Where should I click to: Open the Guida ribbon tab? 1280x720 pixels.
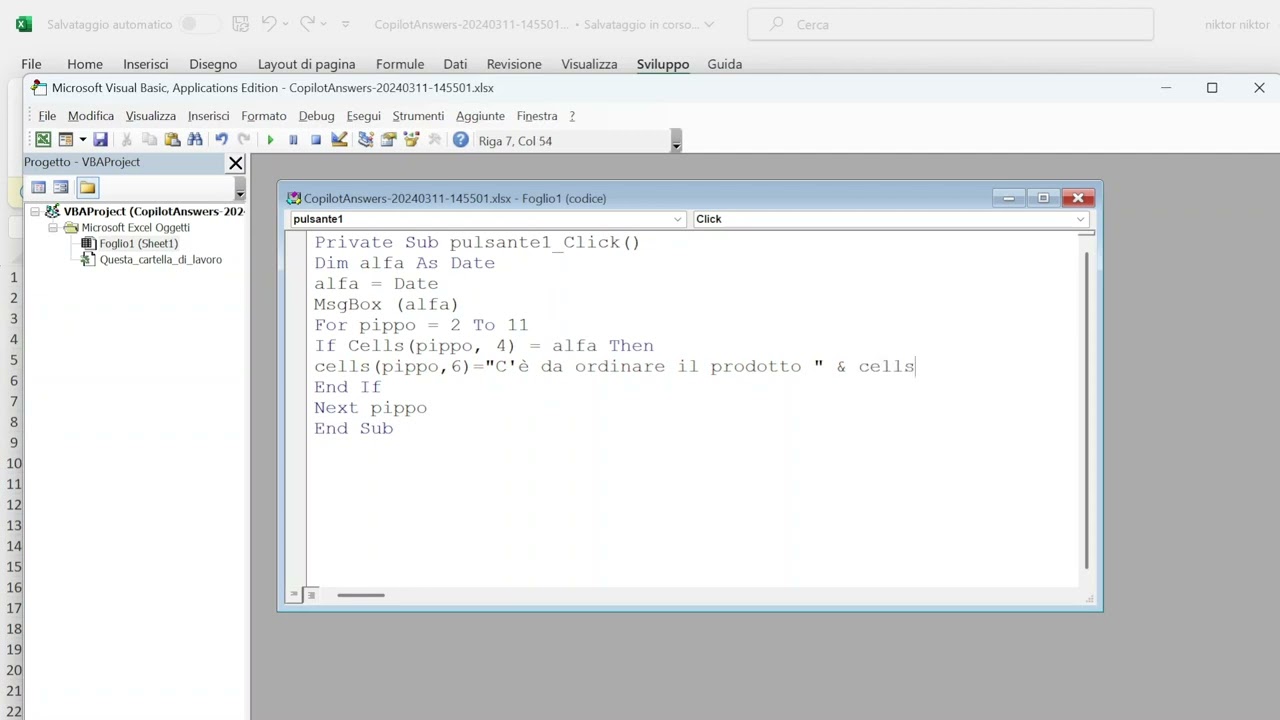tap(725, 64)
